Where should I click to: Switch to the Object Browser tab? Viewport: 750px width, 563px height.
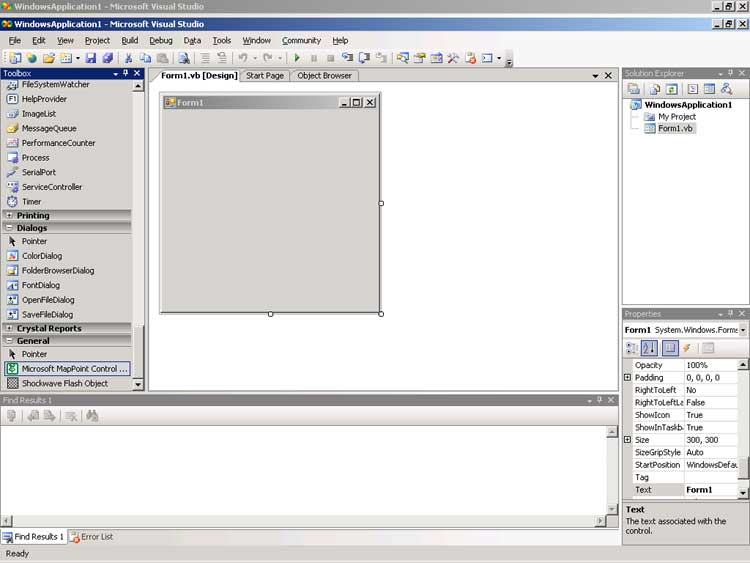(x=324, y=76)
